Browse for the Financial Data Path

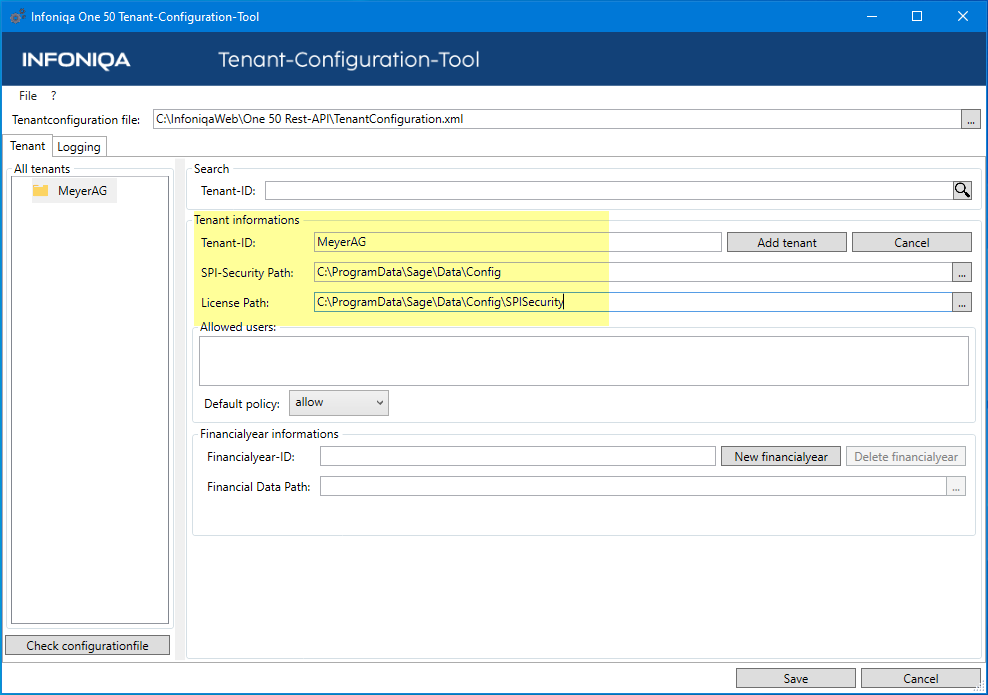click(x=956, y=486)
